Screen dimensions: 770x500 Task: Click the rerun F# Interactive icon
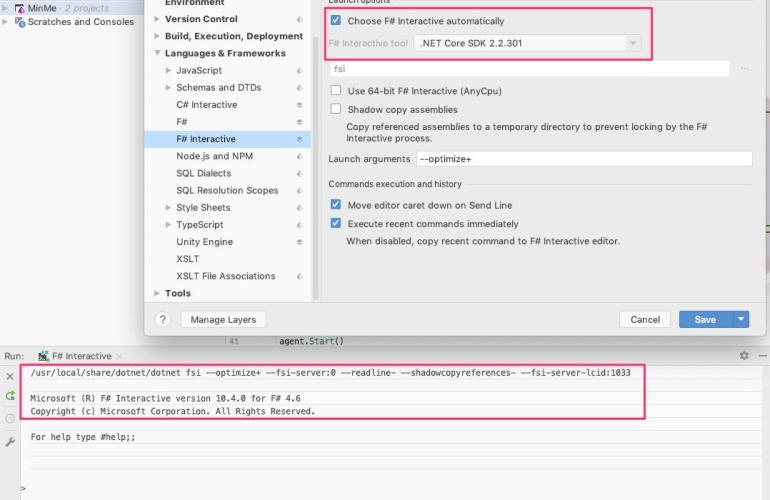10,396
